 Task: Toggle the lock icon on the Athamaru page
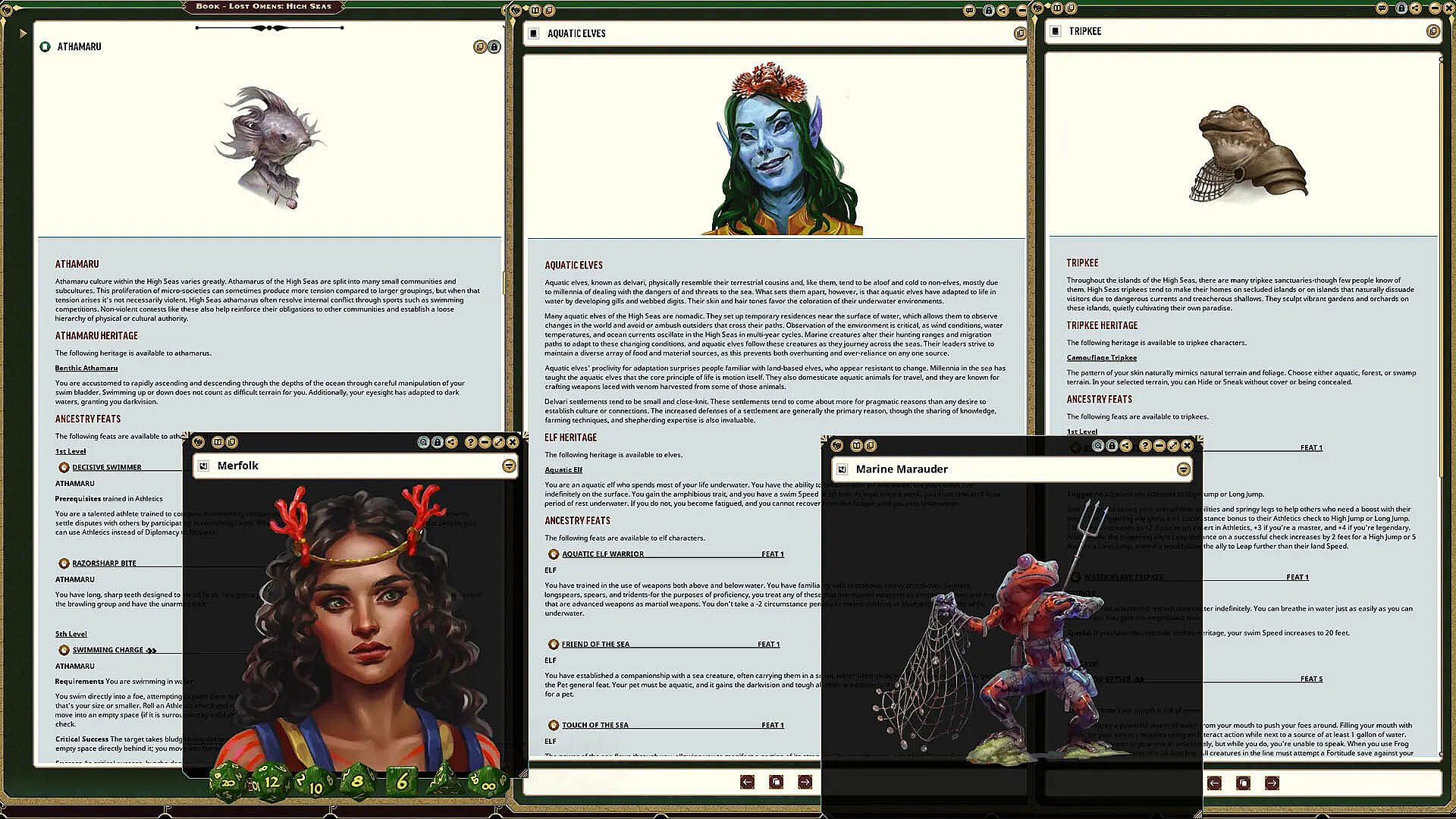[x=494, y=47]
